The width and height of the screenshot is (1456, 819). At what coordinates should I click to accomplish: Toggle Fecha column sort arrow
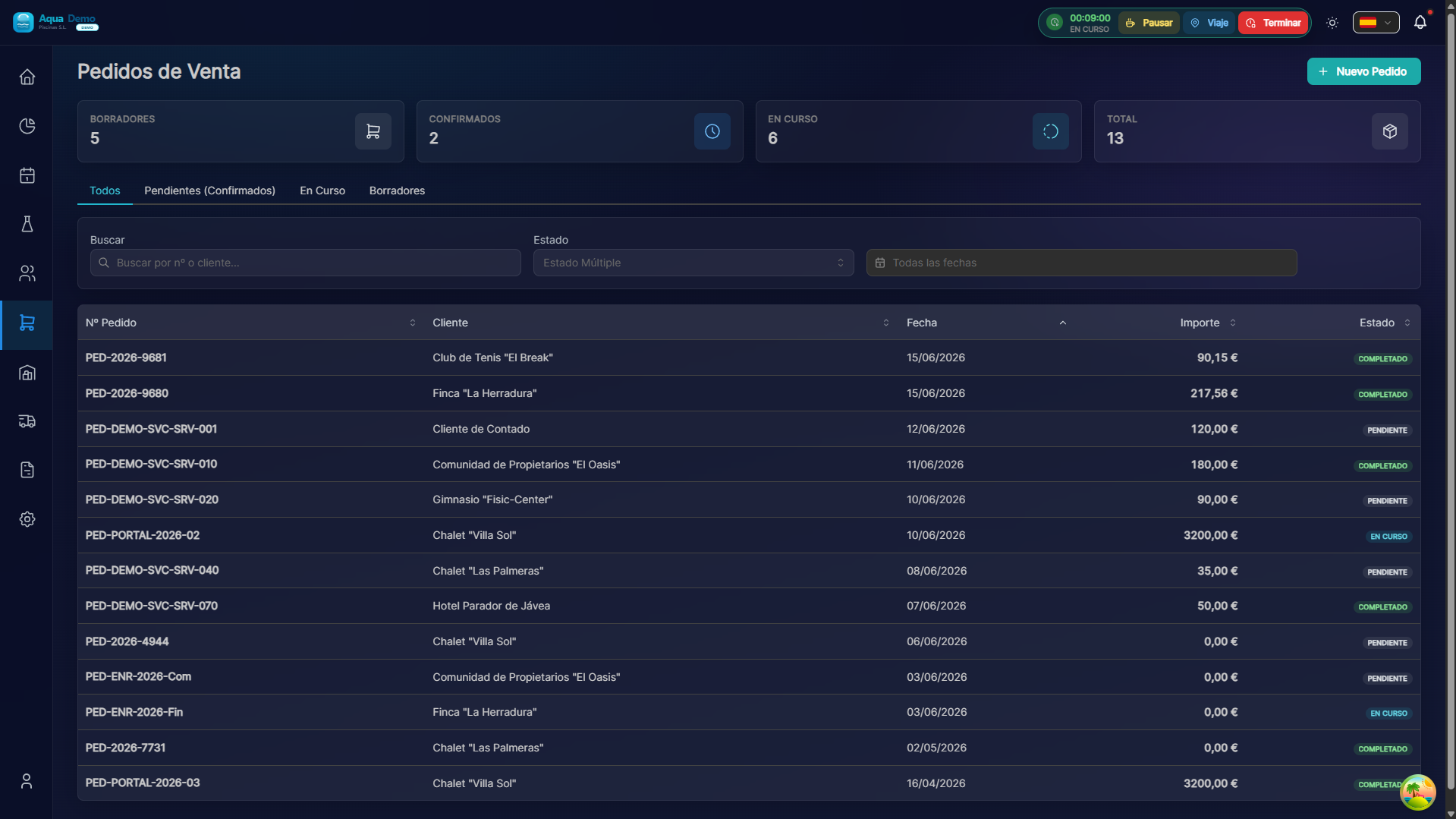click(x=1062, y=323)
